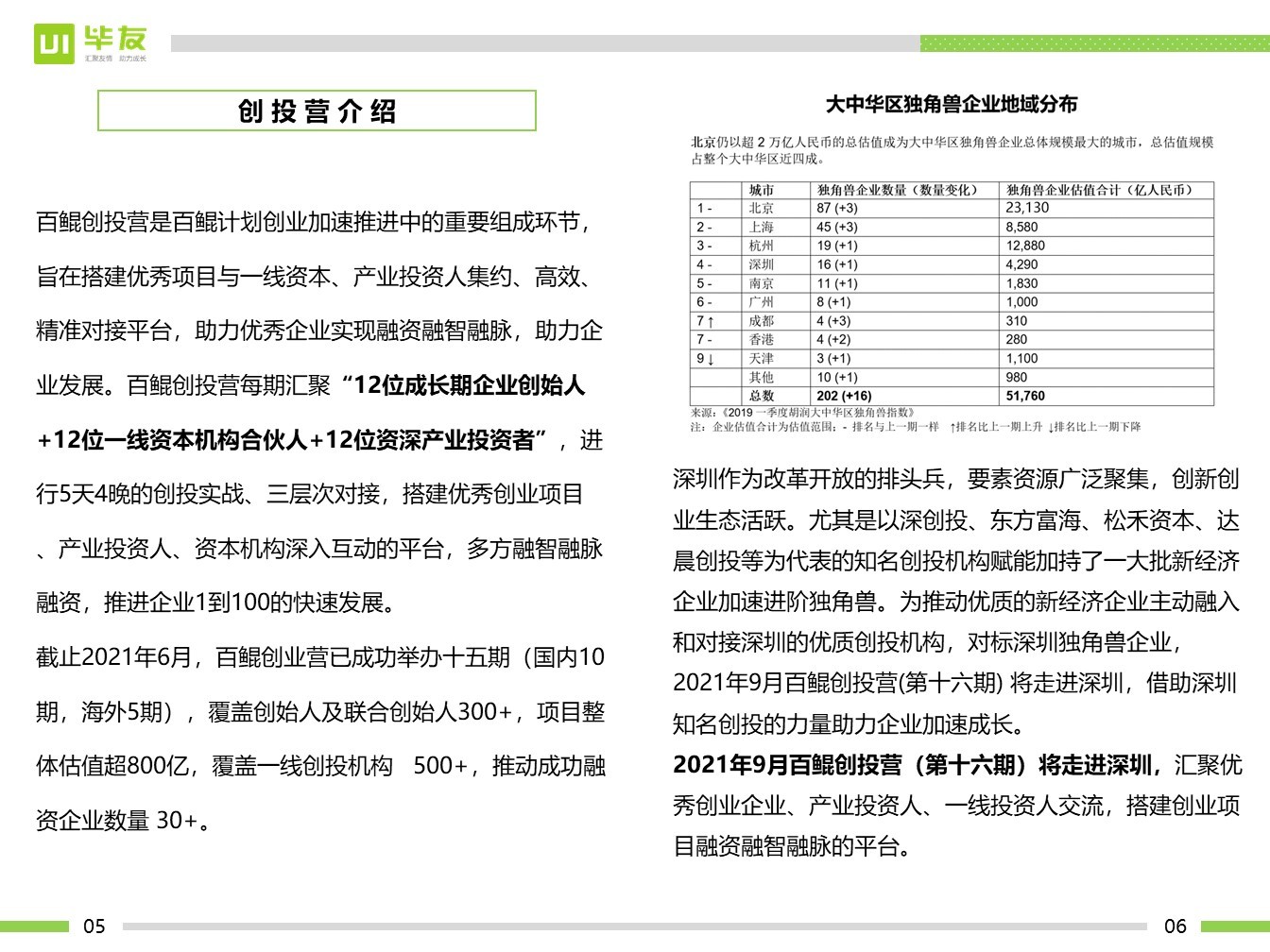Click the table value 310

pyautogui.click(x=1016, y=321)
